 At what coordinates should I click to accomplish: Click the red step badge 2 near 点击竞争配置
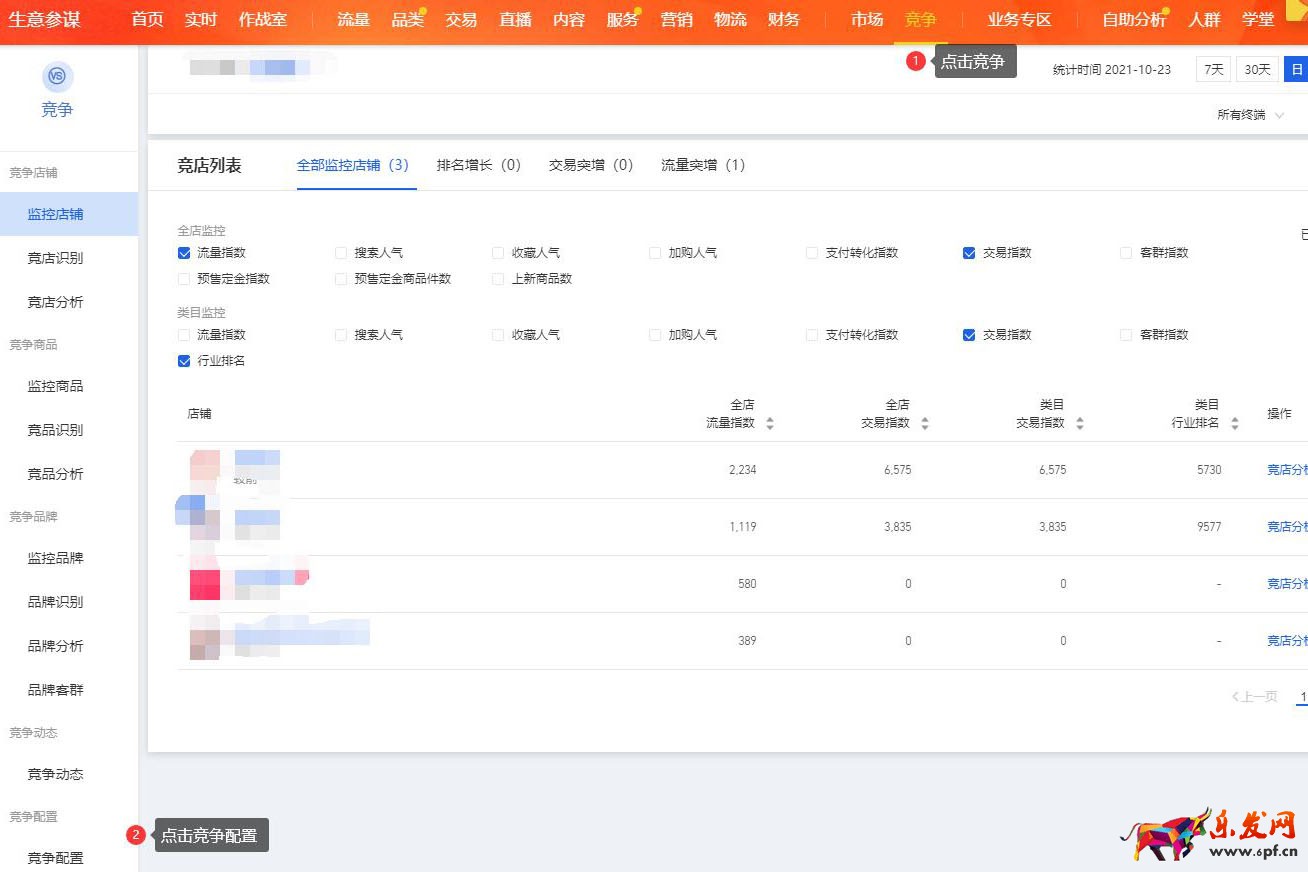[135, 835]
